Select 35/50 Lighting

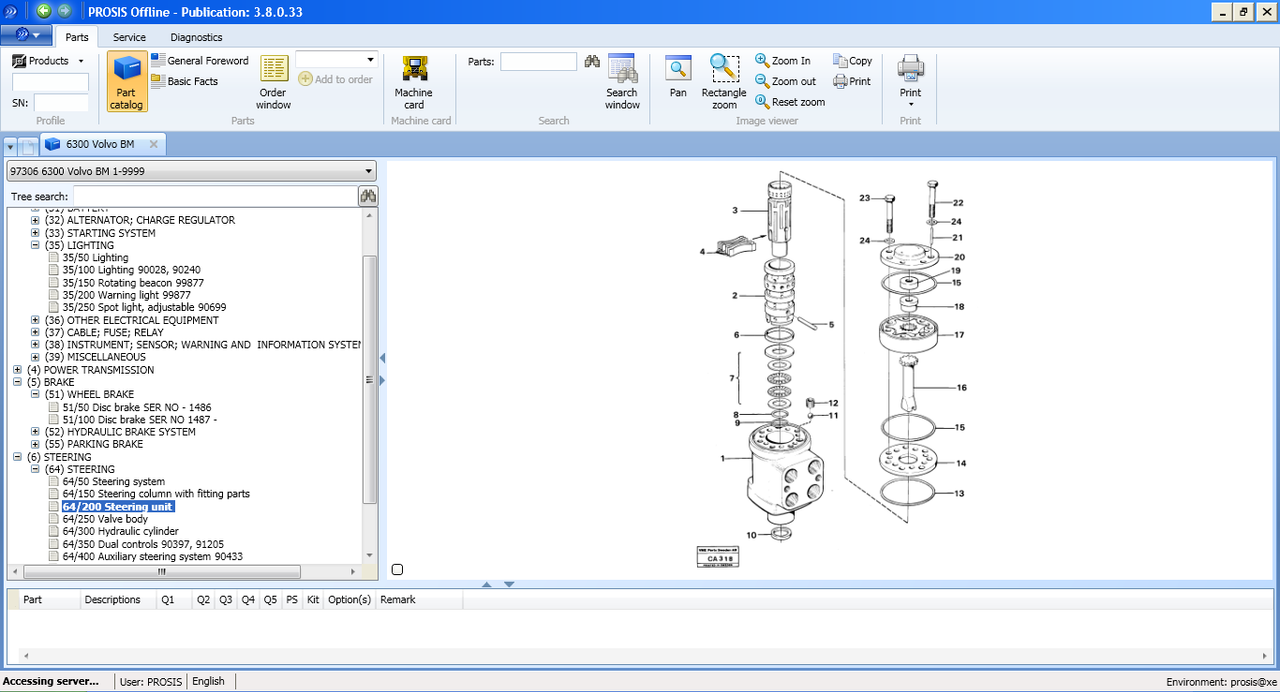click(95, 258)
